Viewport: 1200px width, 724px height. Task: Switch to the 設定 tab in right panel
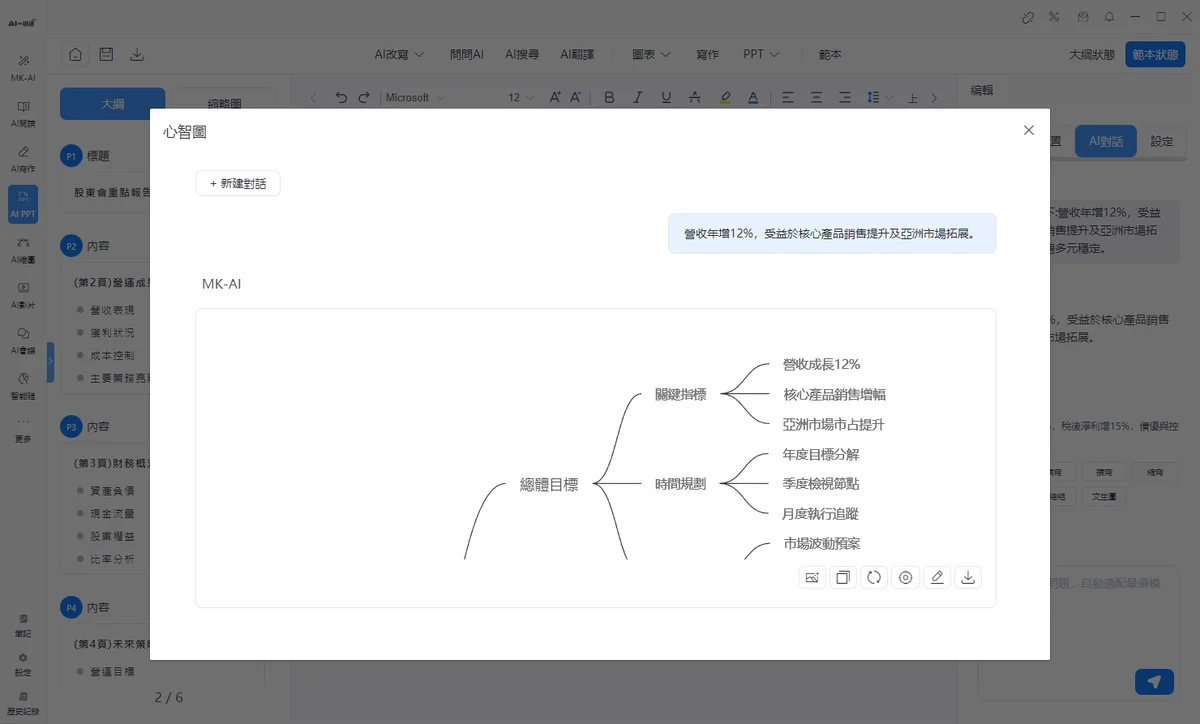pos(1161,142)
